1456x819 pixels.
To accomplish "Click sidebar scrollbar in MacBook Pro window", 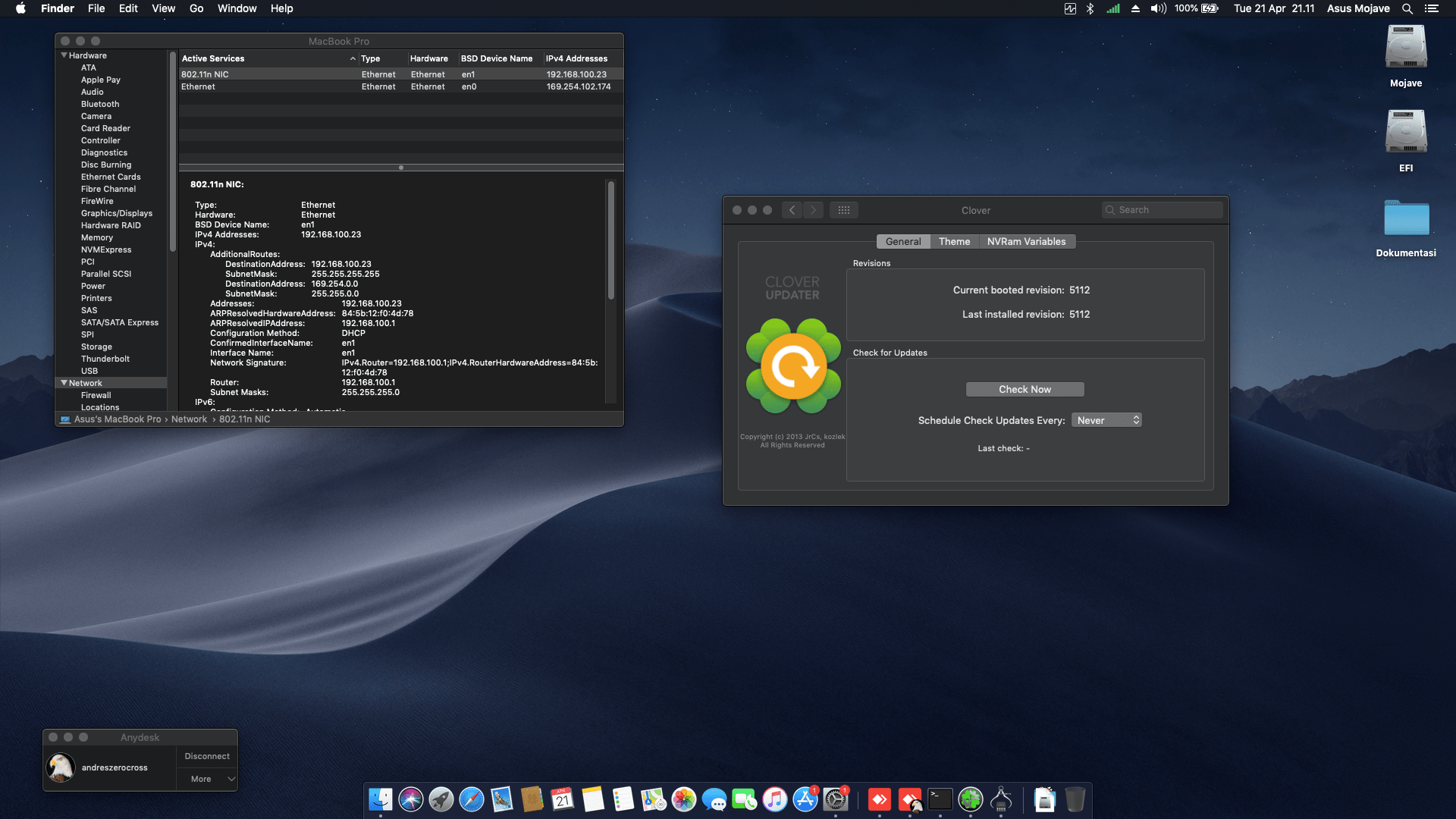I will click(x=173, y=152).
